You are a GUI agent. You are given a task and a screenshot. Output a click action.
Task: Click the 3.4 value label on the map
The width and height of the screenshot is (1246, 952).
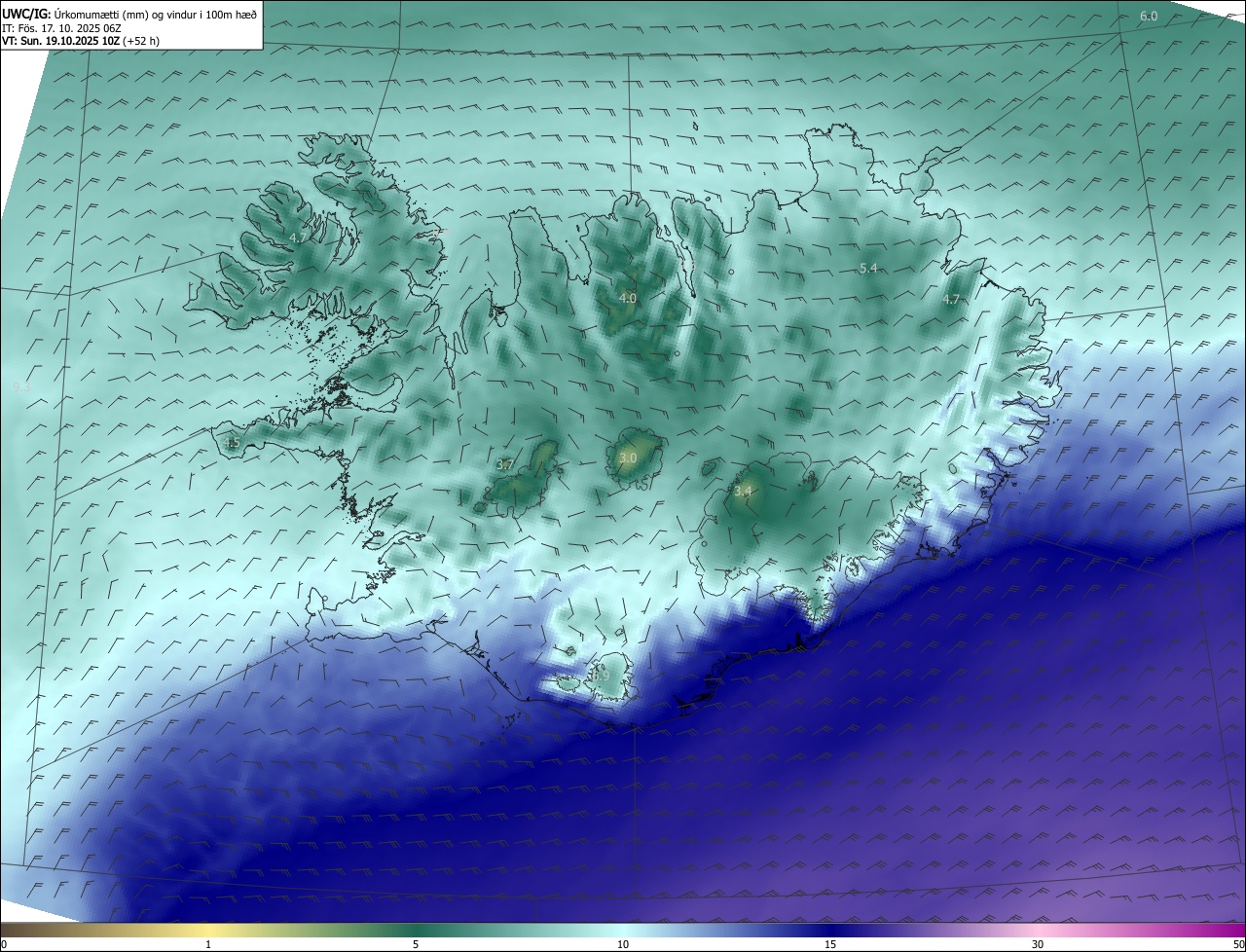click(743, 492)
